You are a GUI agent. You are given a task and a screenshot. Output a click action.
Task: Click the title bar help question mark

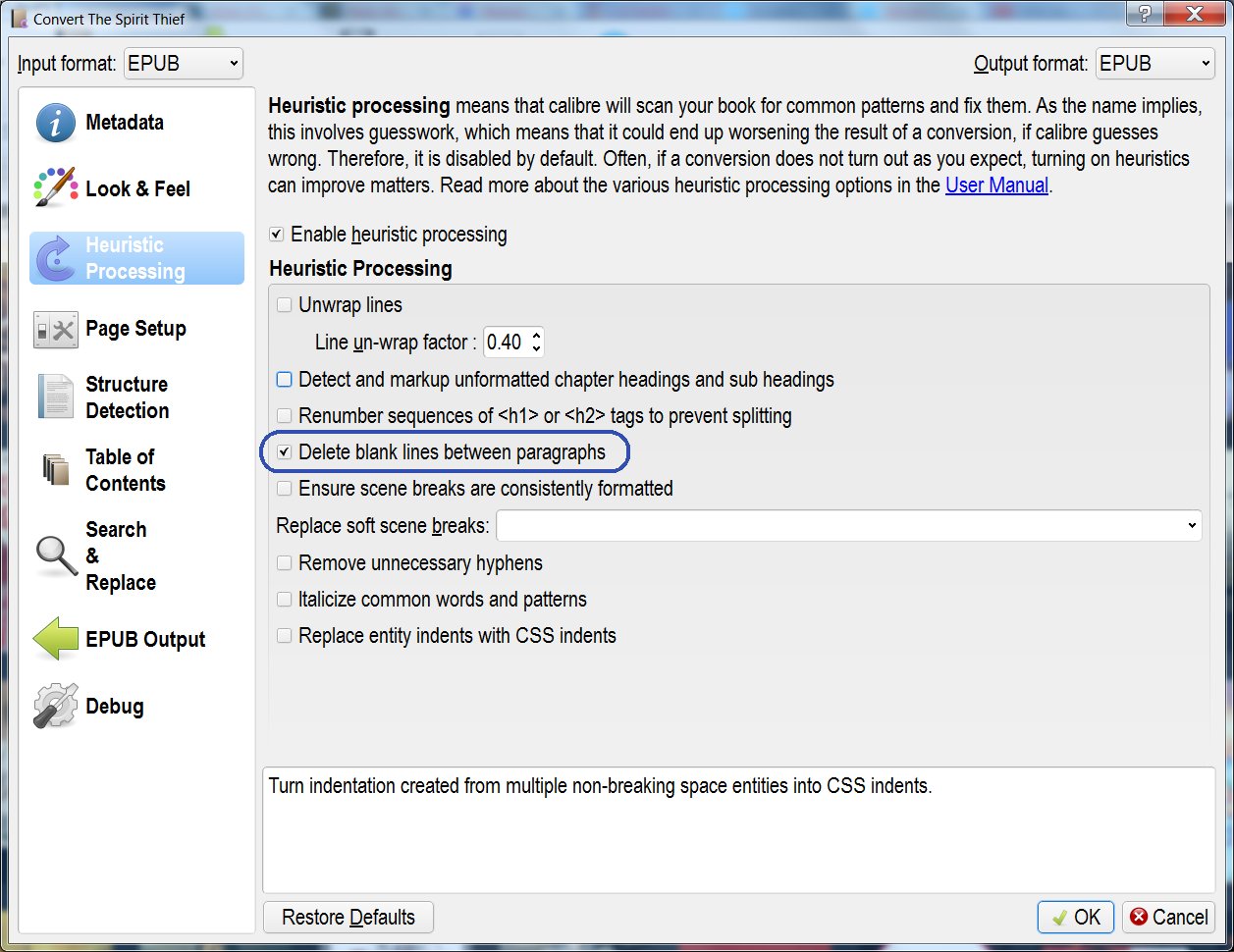point(1145,16)
